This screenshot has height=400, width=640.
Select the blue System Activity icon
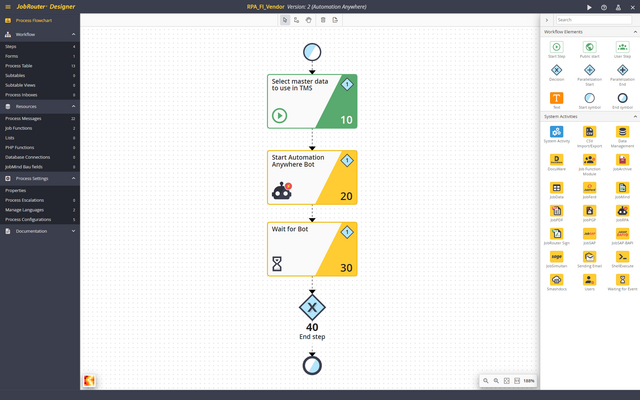click(556, 131)
